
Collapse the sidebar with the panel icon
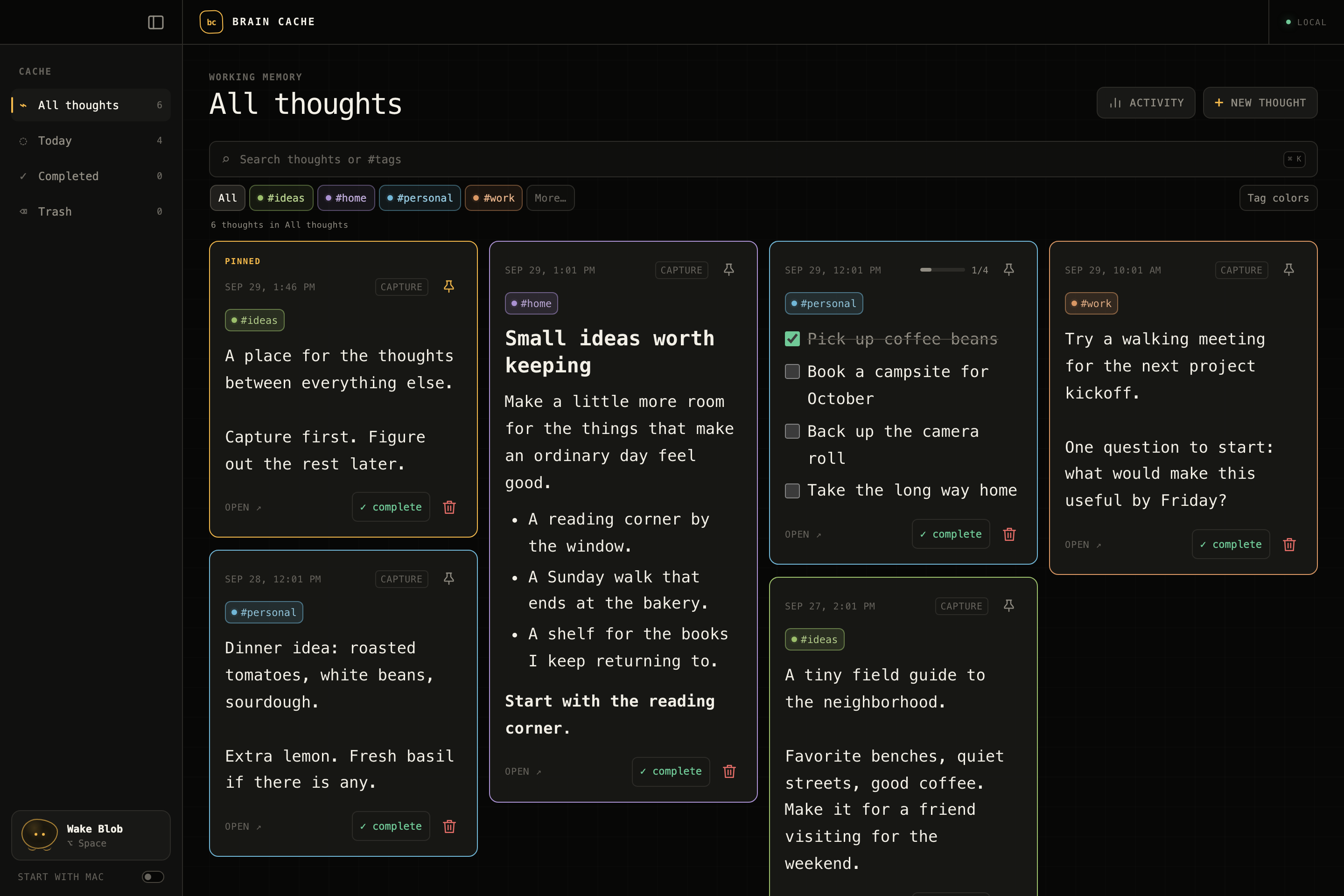pos(155,22)
